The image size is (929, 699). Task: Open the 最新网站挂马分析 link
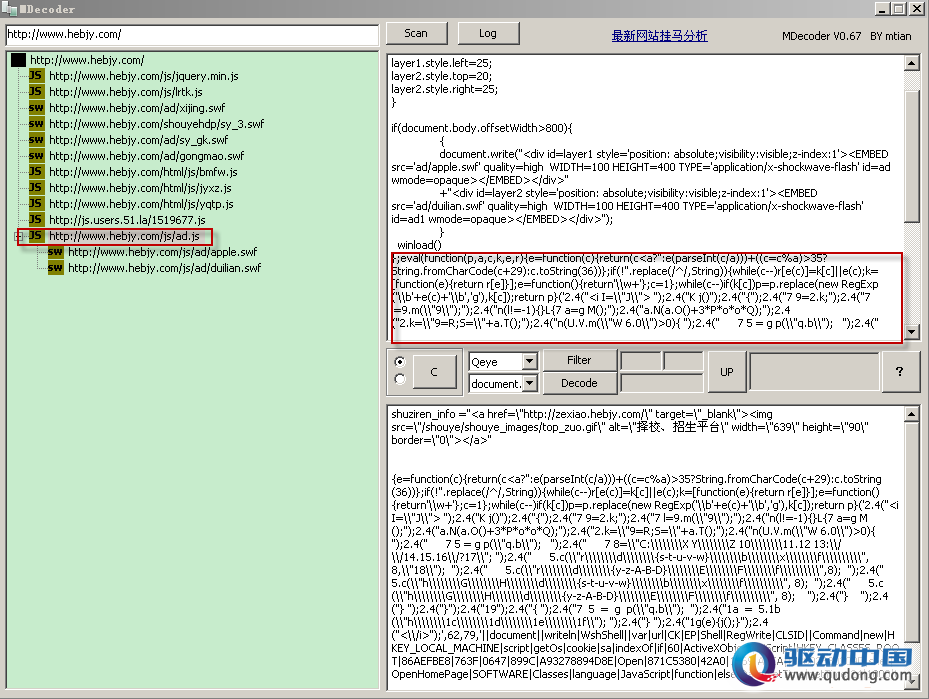pos(659,36)
